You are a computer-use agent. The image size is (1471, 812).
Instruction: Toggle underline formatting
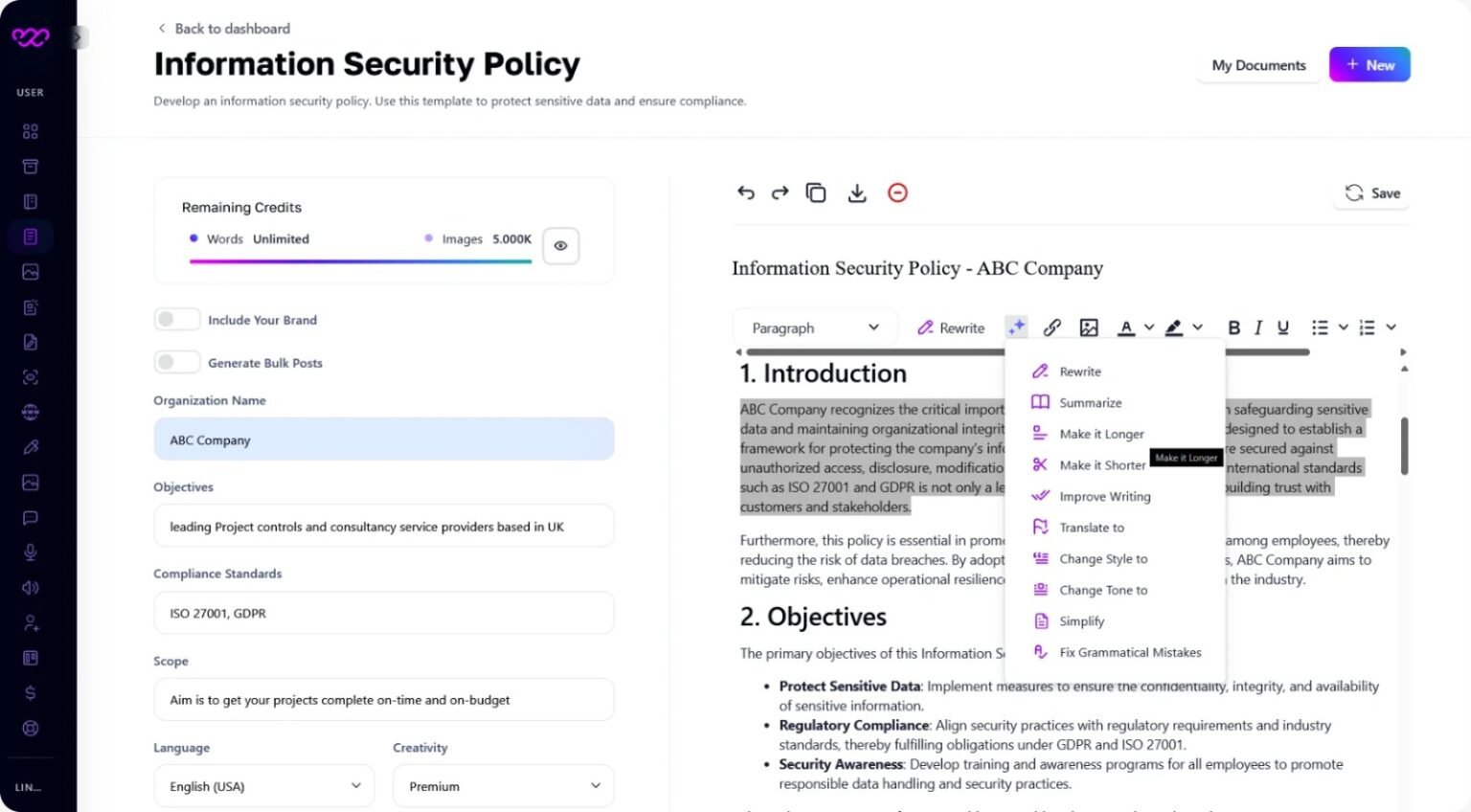(1283, 327)
